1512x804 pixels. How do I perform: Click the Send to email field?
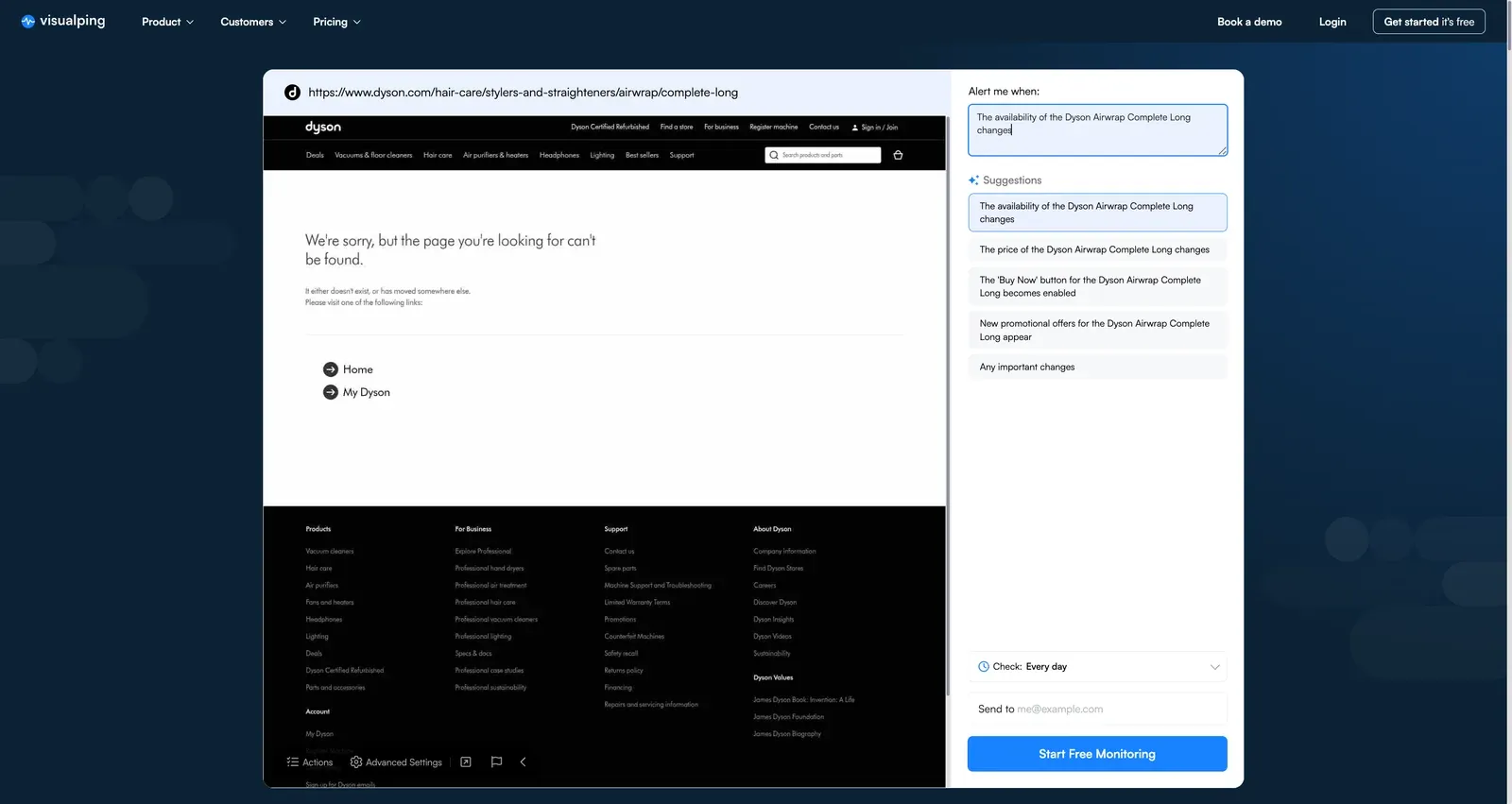[x=1097, y=710]
